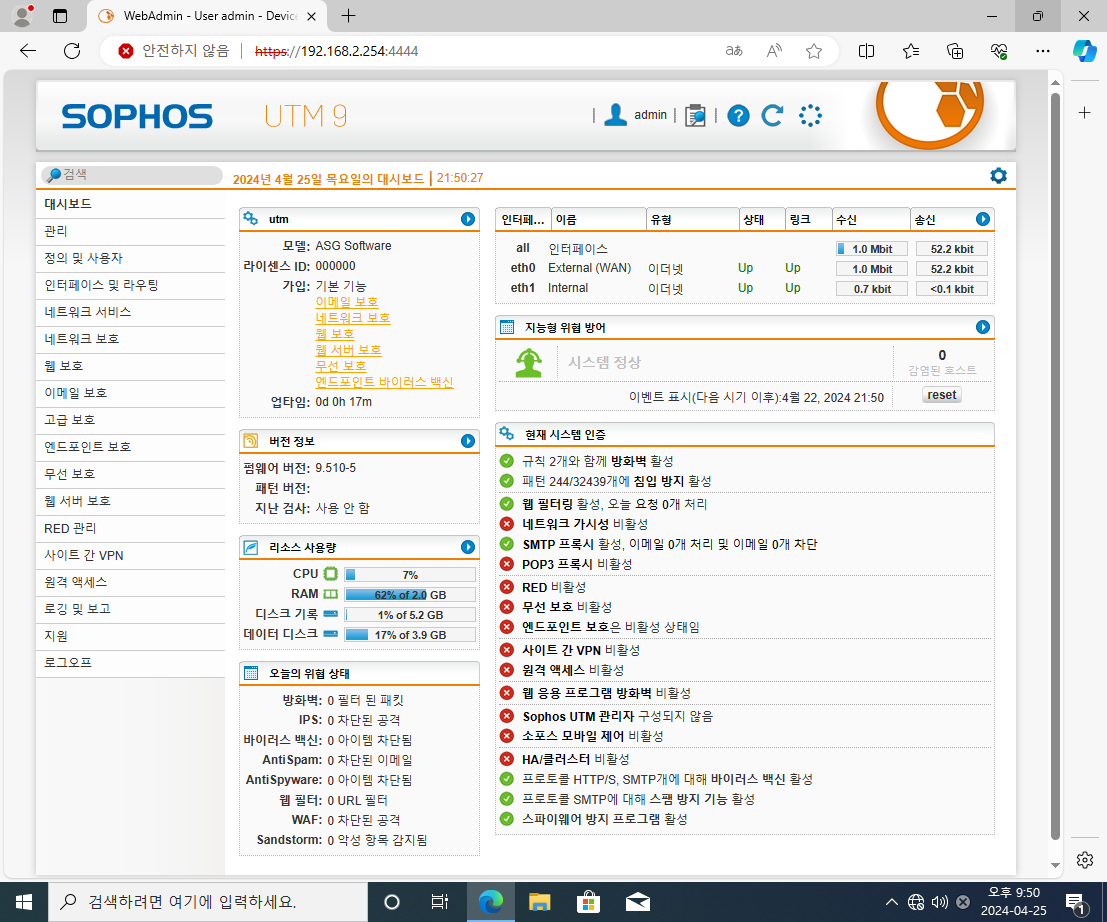The height and width of the screenshot is (922, 1107).
Task: Click the 데이터 디스크 17% usage bar
Action: pyautogui.click(x=409, y=635)
